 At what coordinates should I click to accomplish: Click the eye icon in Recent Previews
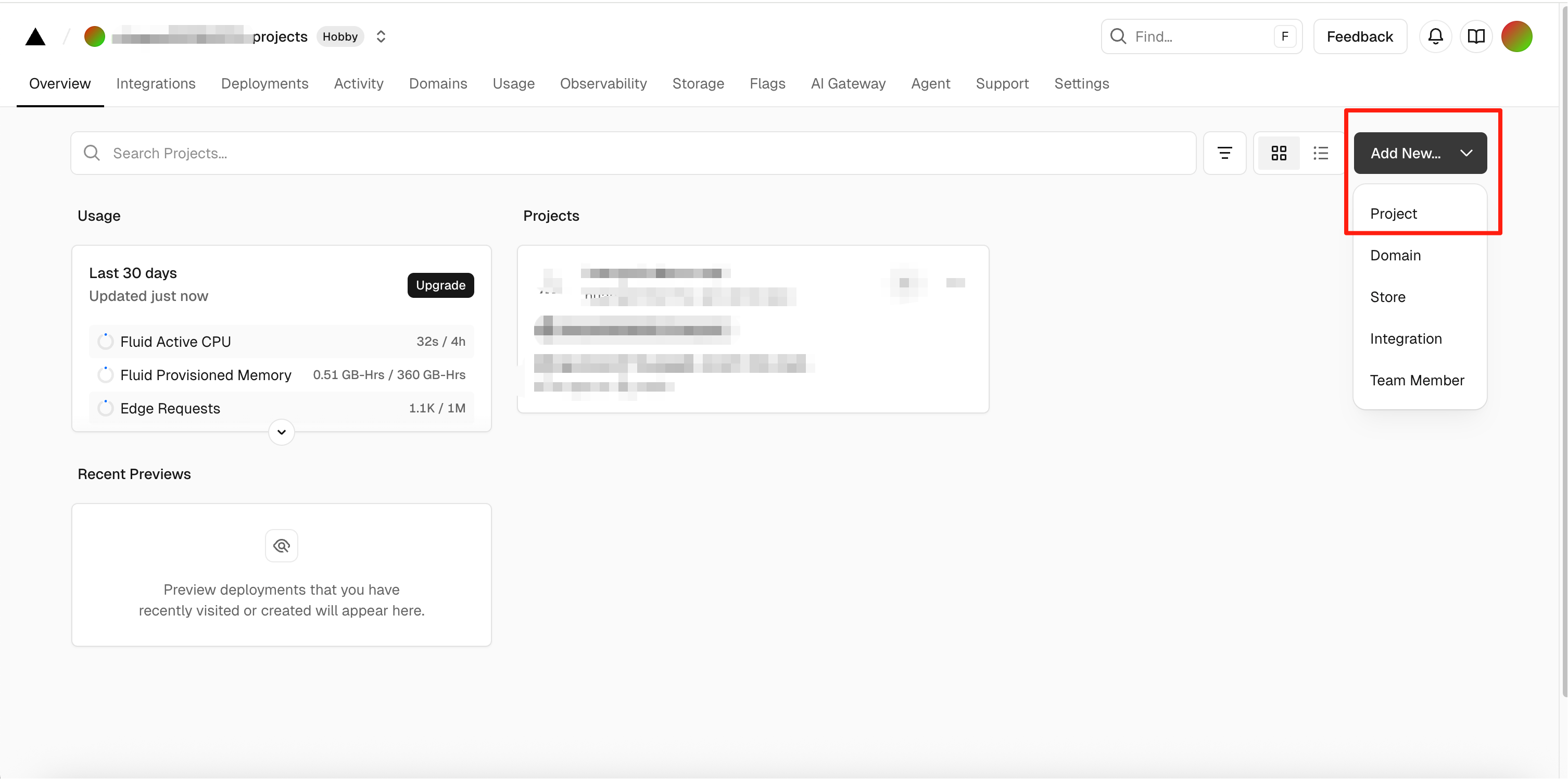coord(281,546)
